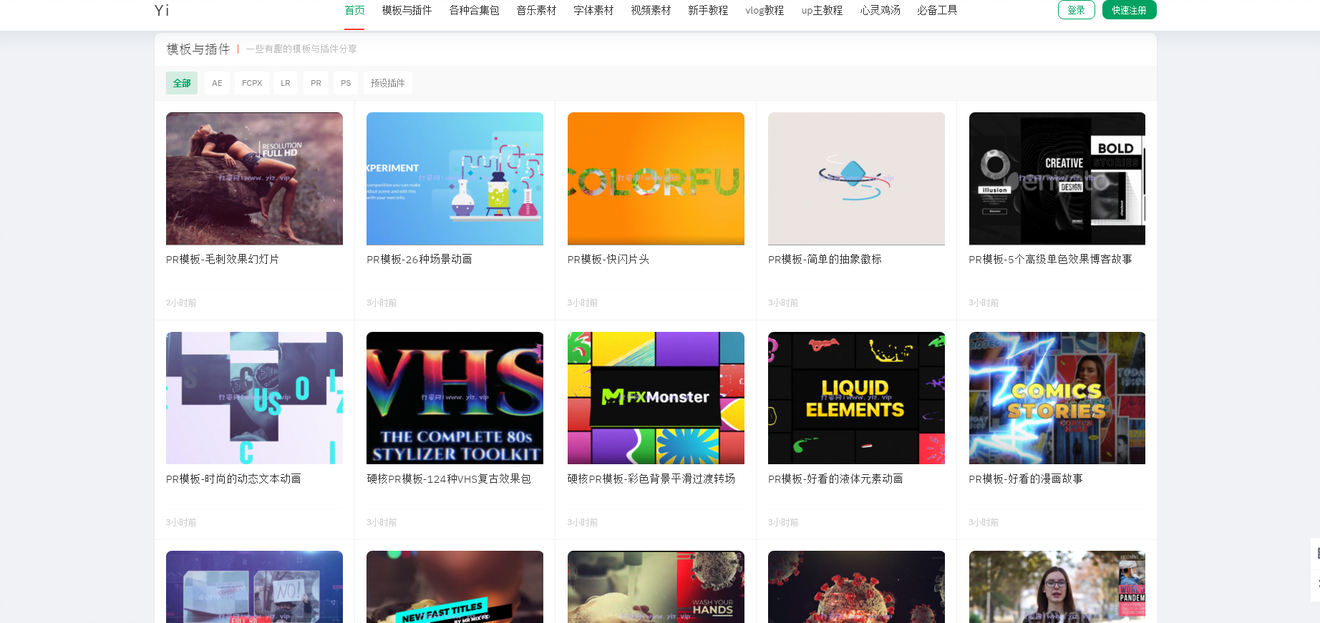
Task: Open the New Fast Titles thumbnail
Action: pos(455,587)
